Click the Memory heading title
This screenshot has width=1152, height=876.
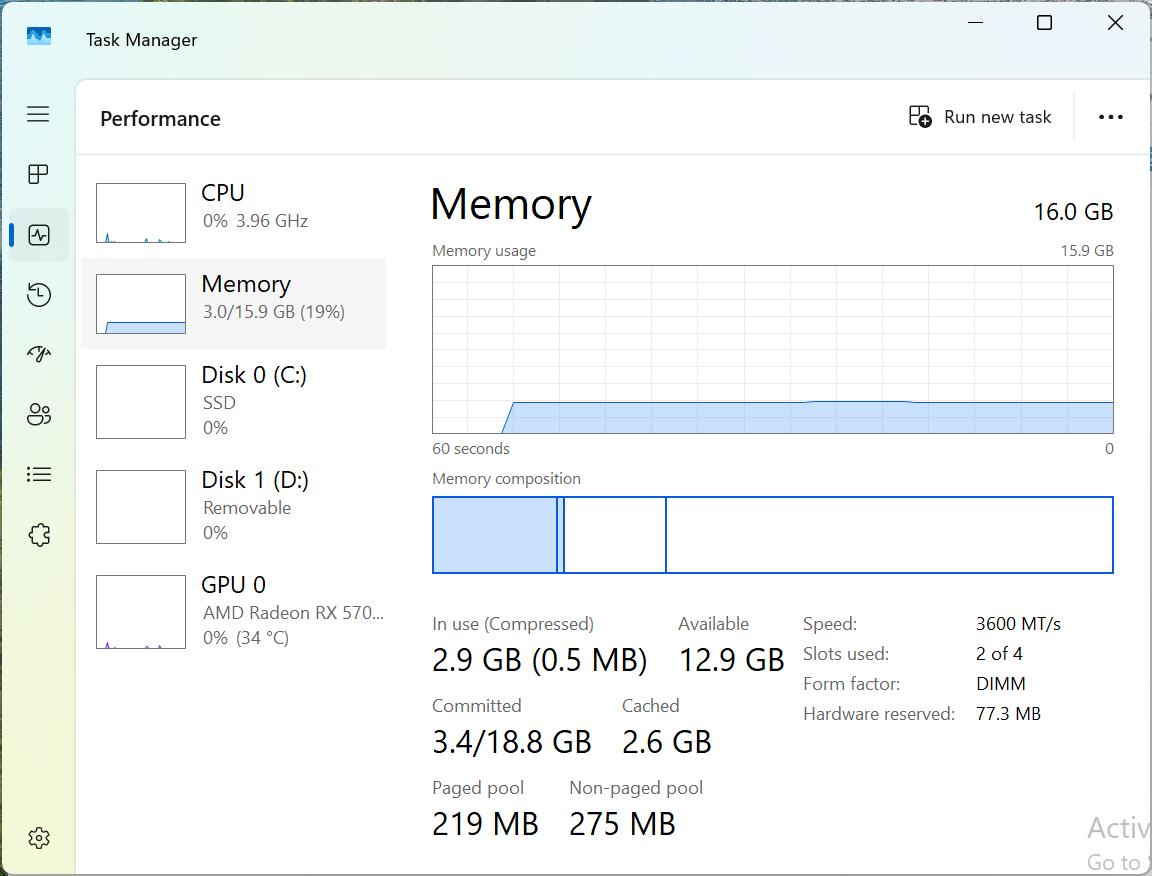pos(511,205)
